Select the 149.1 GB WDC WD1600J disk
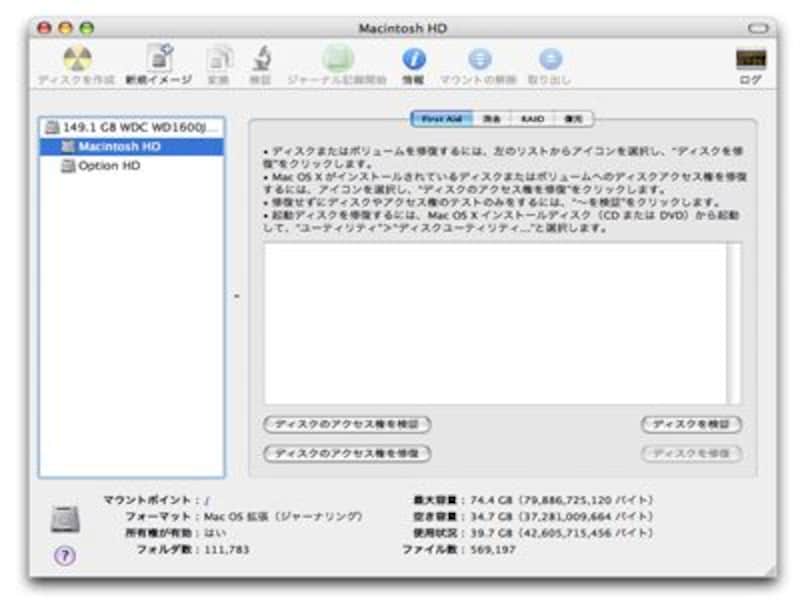Viewport: 800px width, 600px height. pos(132,127)
